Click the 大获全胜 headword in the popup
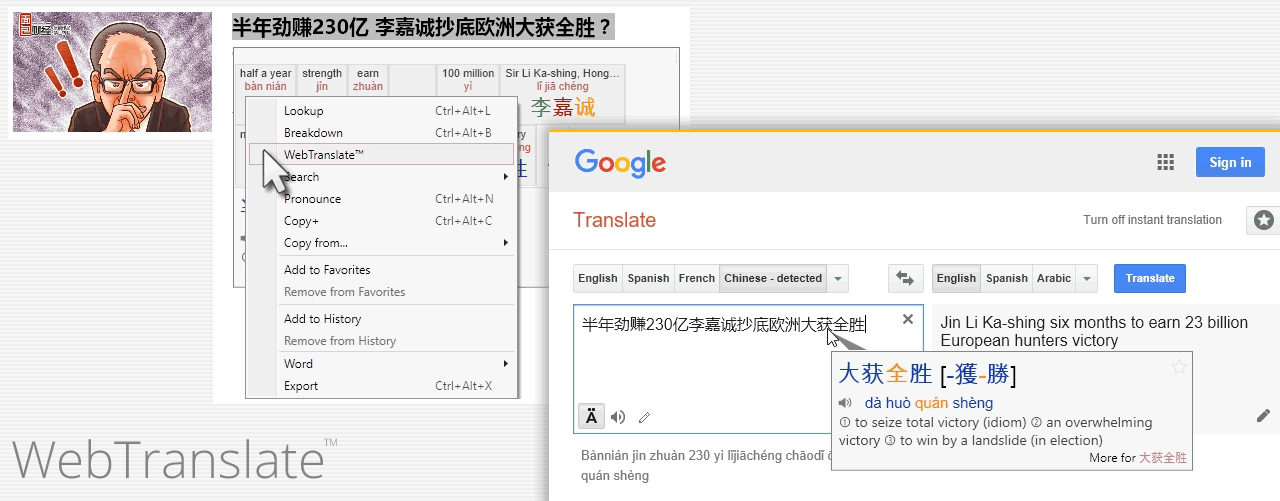The height and width of the screenshot is (501, 1280). pyautogui.click(x=884, y=375)
